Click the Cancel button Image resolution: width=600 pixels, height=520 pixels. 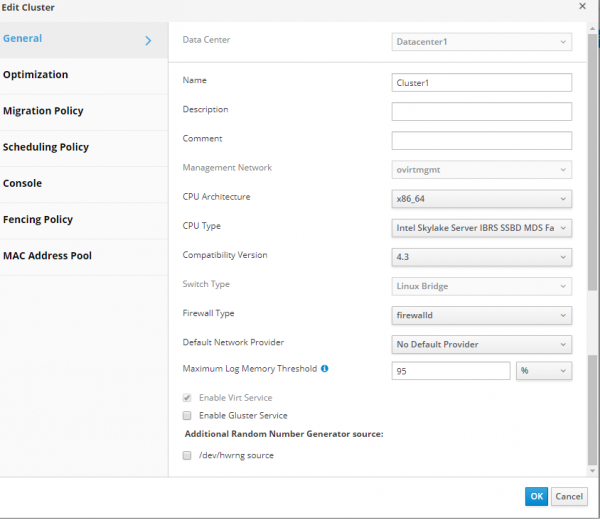pyautogui.click(x=569, y=497)
